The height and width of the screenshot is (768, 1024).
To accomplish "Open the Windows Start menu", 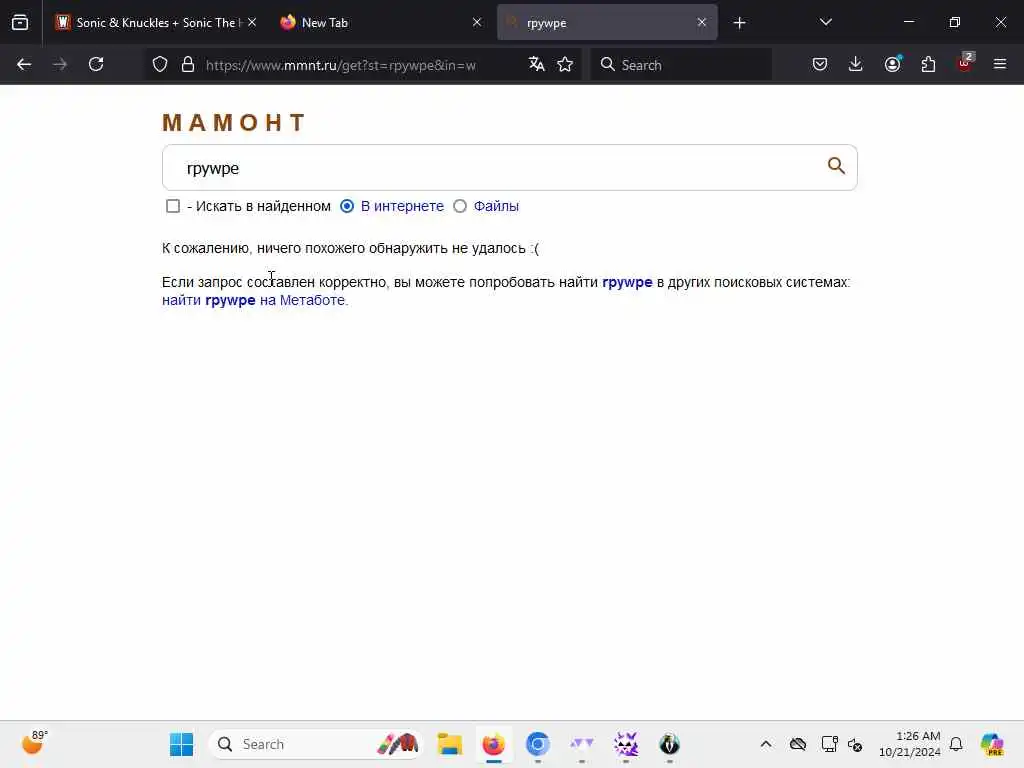I will [182, 744].
